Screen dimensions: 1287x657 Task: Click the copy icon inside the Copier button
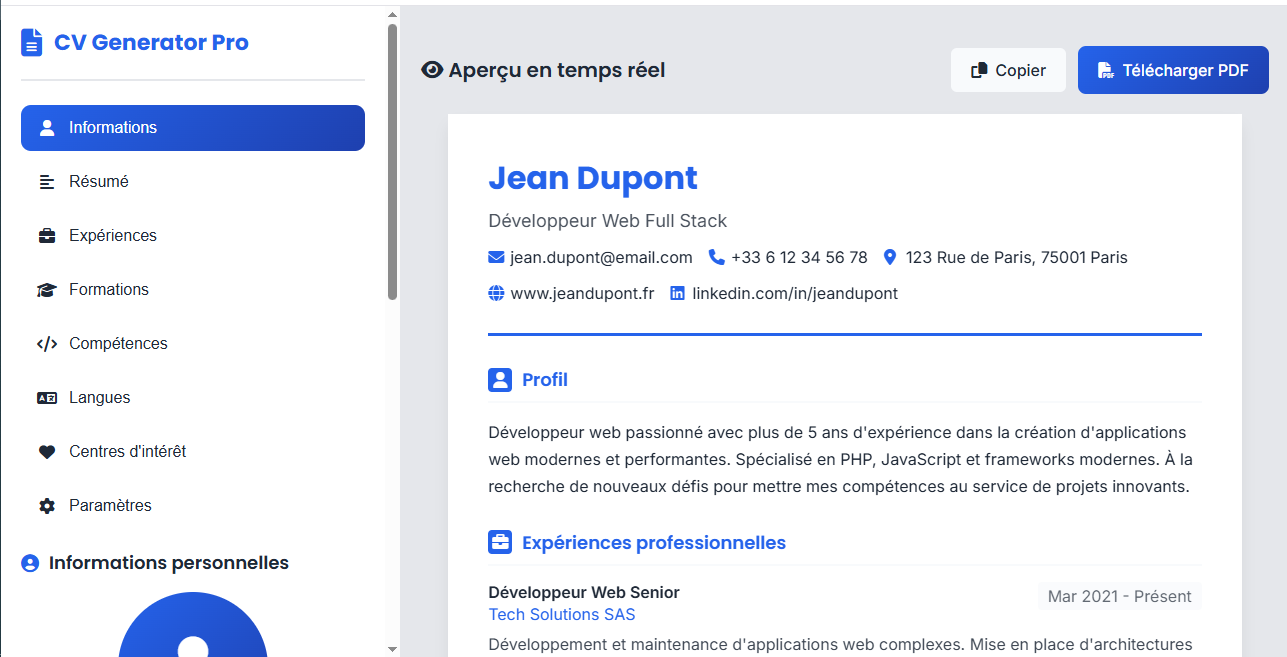coord(977,70)
